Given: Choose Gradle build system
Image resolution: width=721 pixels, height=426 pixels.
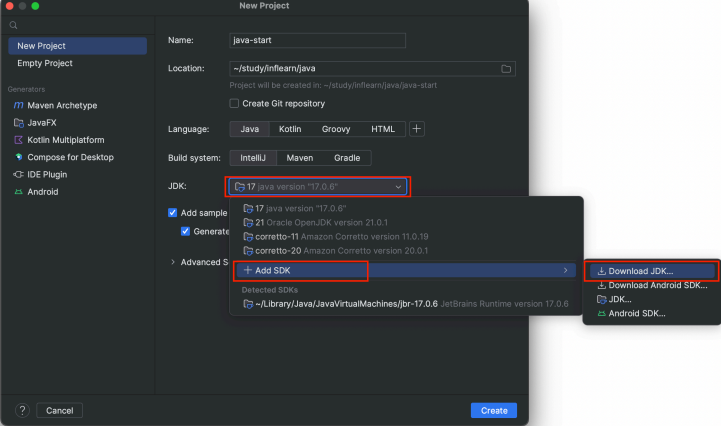Looking at the screenshot, I should point(347,158).
